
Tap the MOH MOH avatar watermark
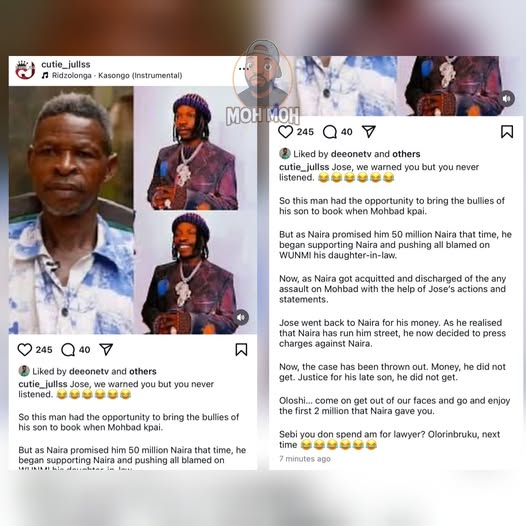(x=262, y=82)
